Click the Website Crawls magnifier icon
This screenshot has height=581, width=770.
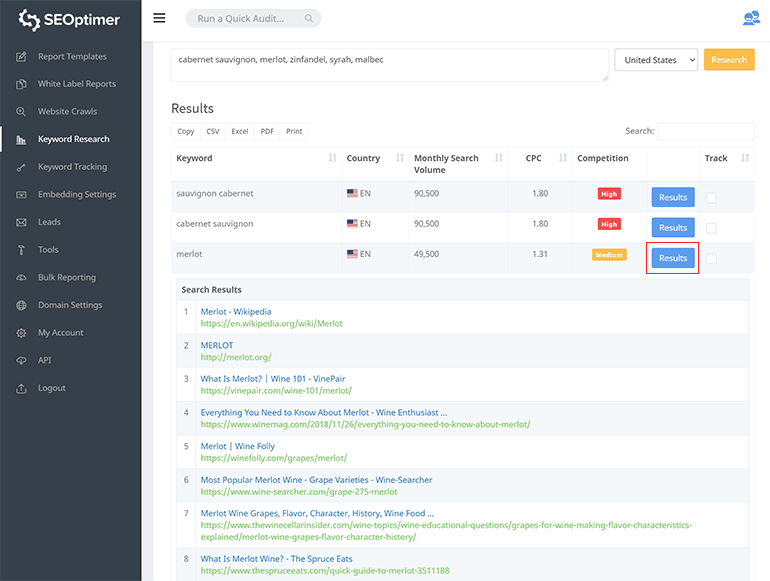[x=21, y=112]
